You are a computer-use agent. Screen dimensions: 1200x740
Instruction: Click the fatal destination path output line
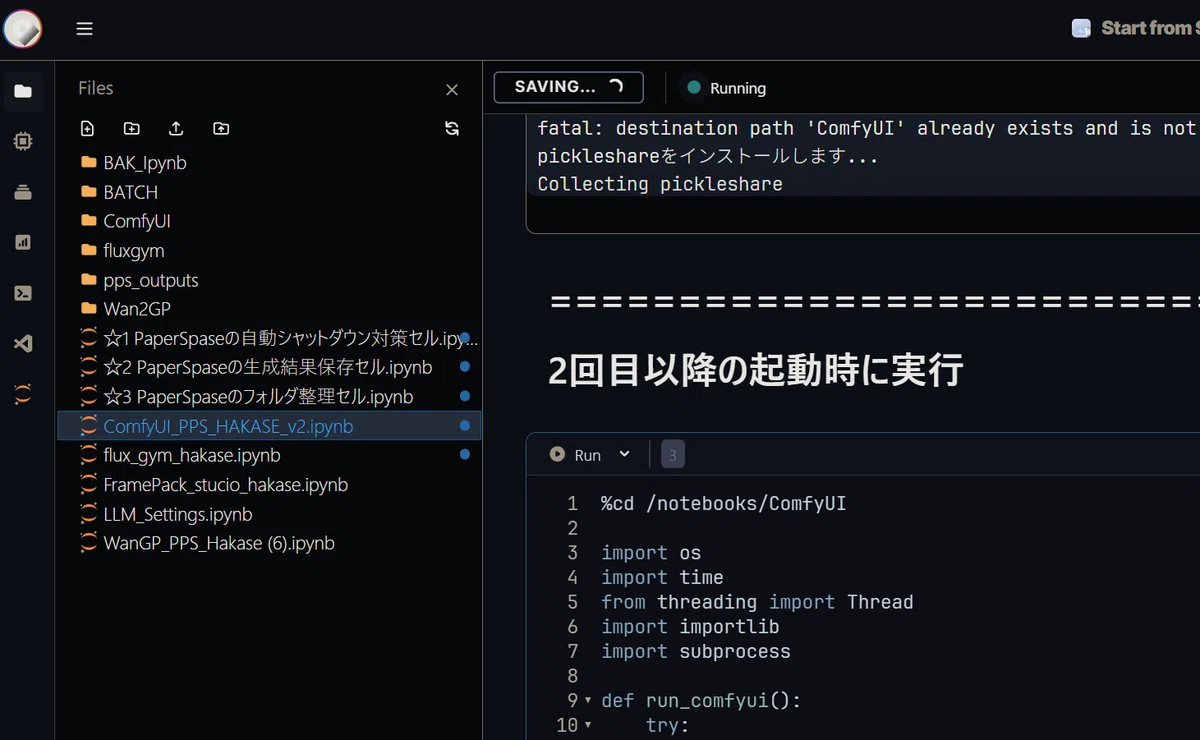point(868,128)
